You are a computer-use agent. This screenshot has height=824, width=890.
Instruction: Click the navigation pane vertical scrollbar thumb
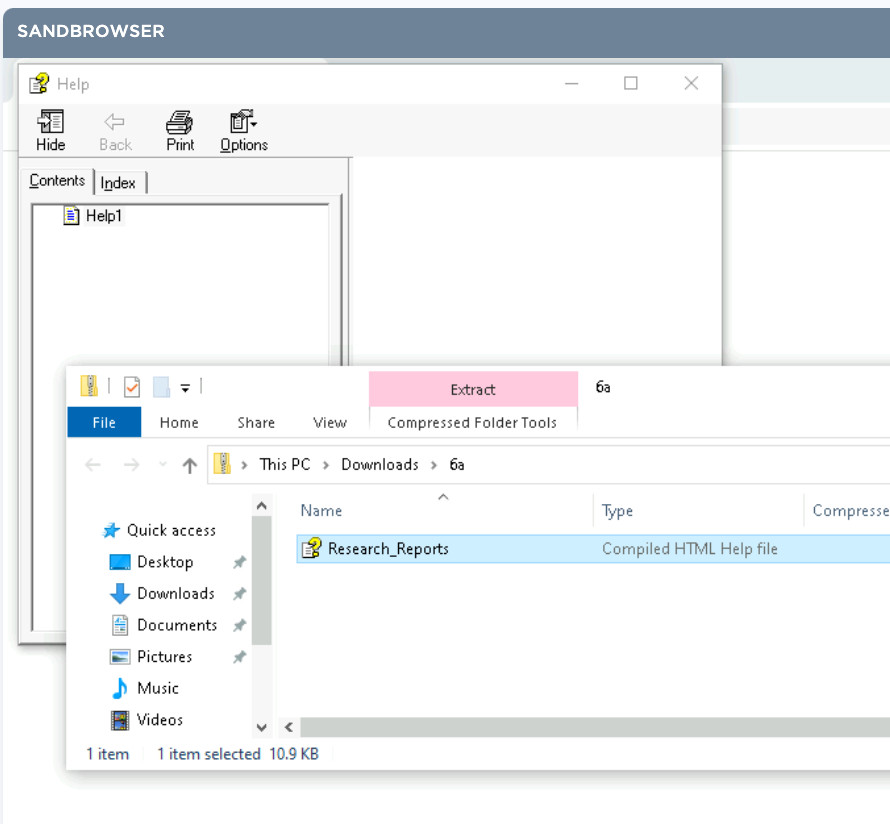tap(262, 580)
